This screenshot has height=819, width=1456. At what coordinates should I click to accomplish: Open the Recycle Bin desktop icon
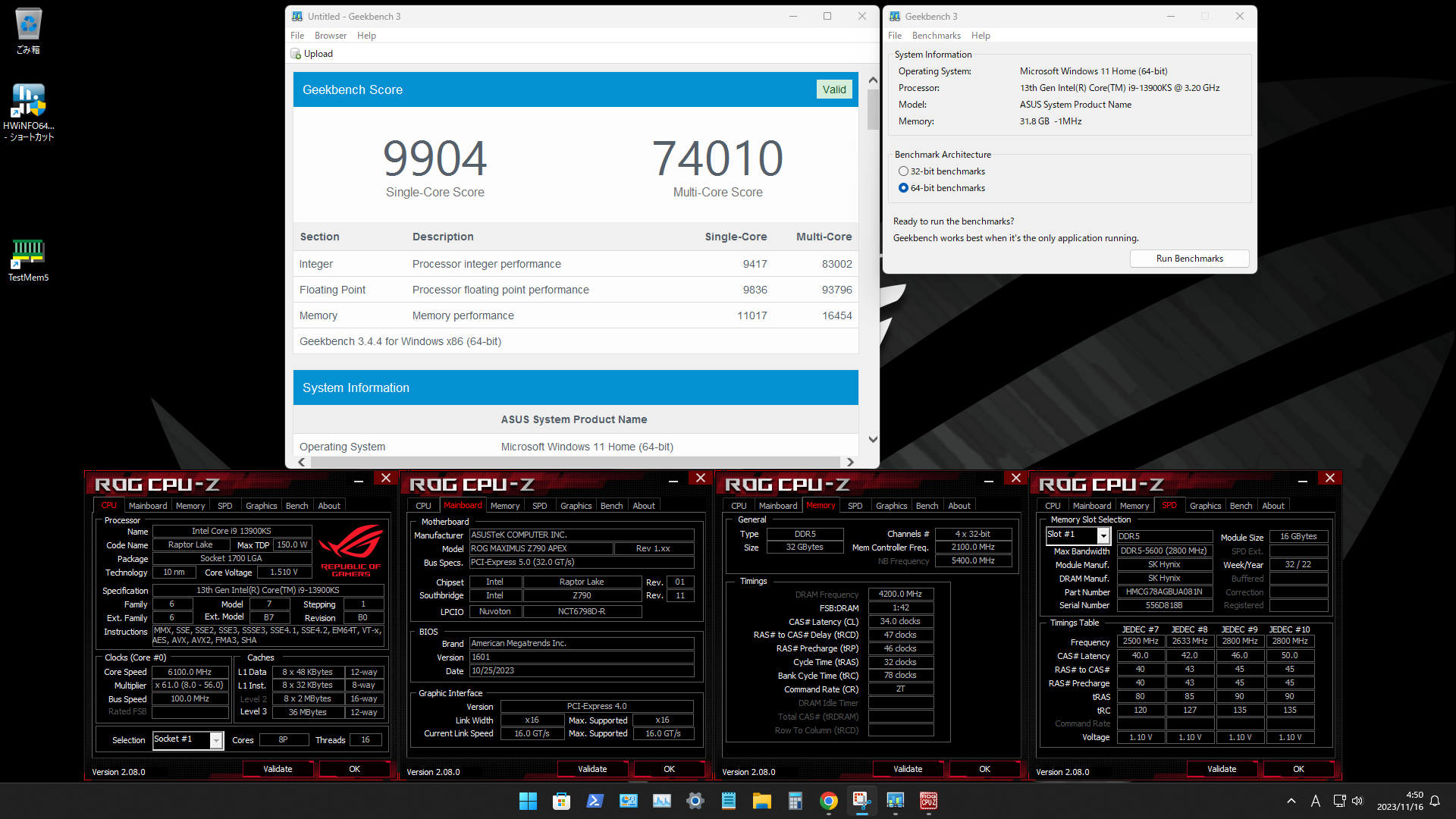[x=28, y=32]
